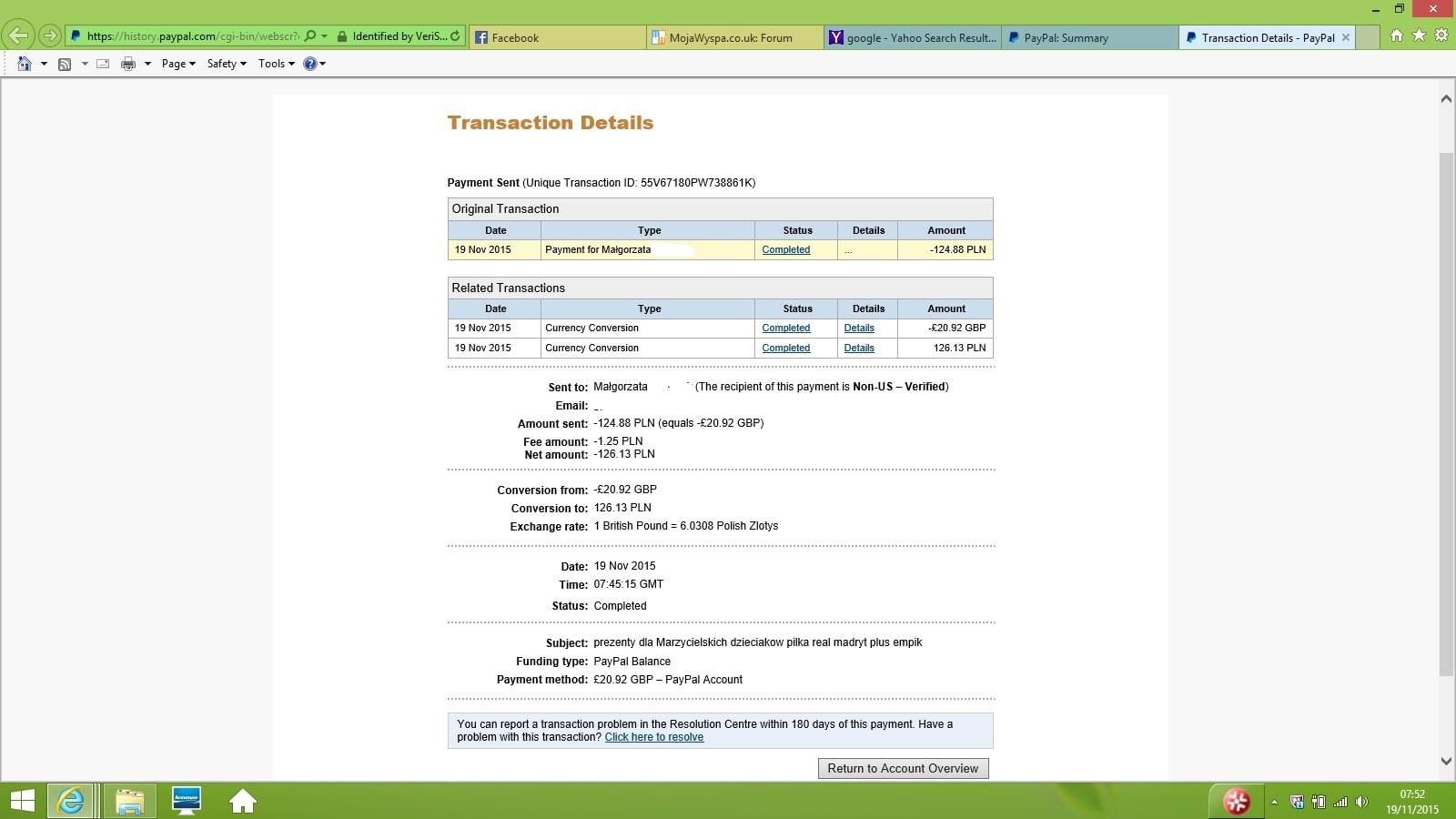Close the Transaction Details tab
The height and width of the screenshot is (819, 1456).
click(x=1345, y=37)
